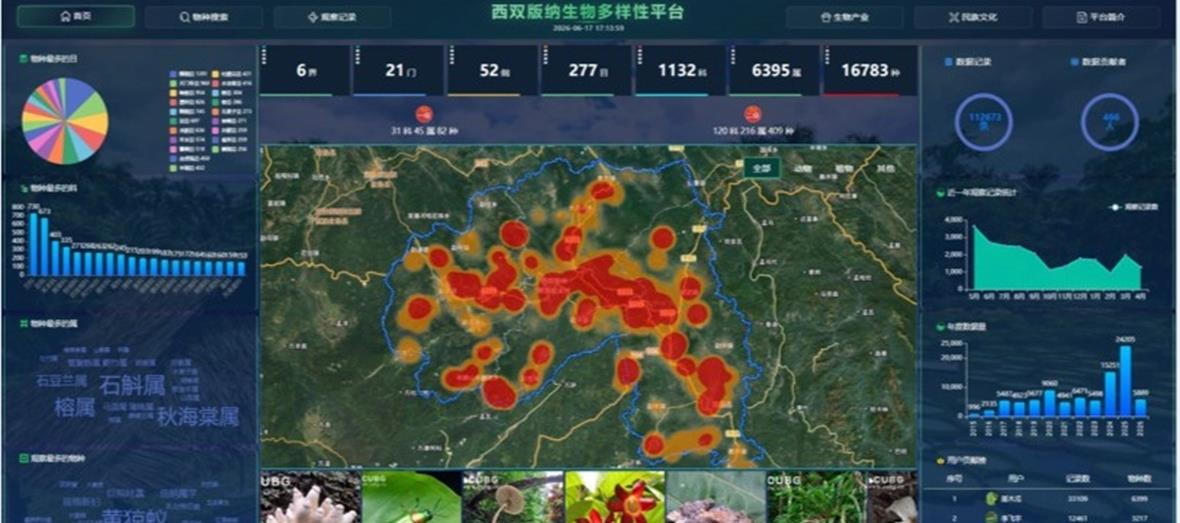Click the 52 纲 statistic card
This screenshot has width=1180, height=523.
click(493, 71)
